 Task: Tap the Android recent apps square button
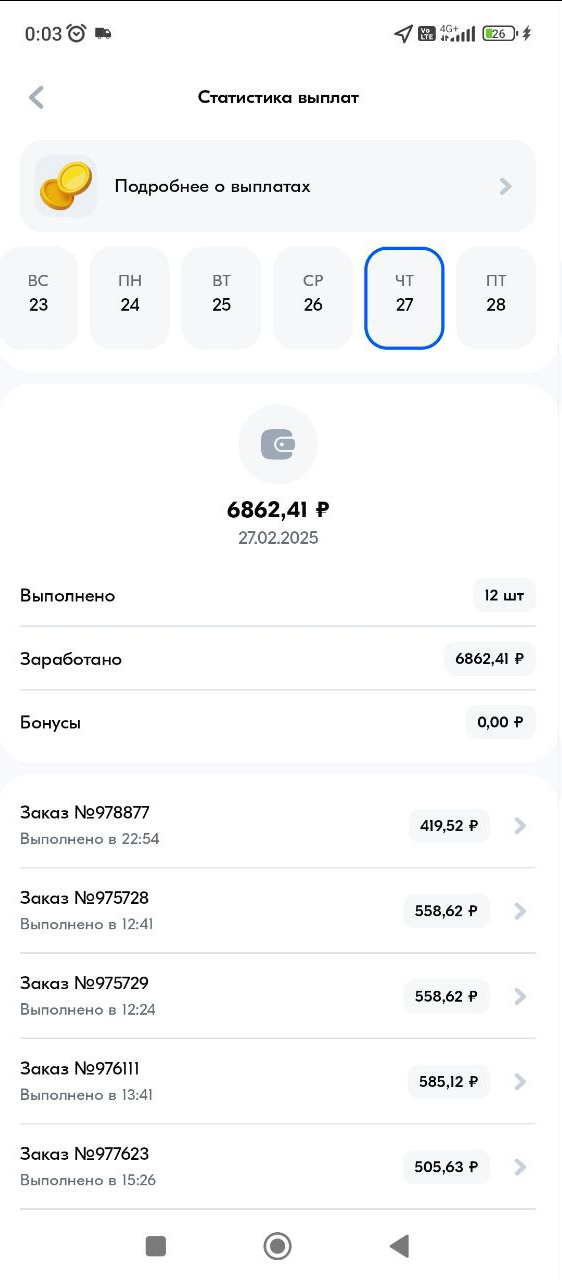(x=155, y=1245)
